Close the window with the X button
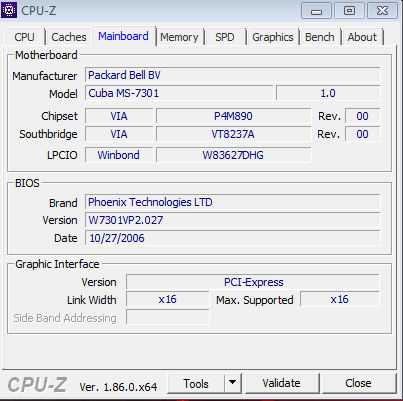The image size is (403, 401). pyautogui.click(x=382, y=11)
